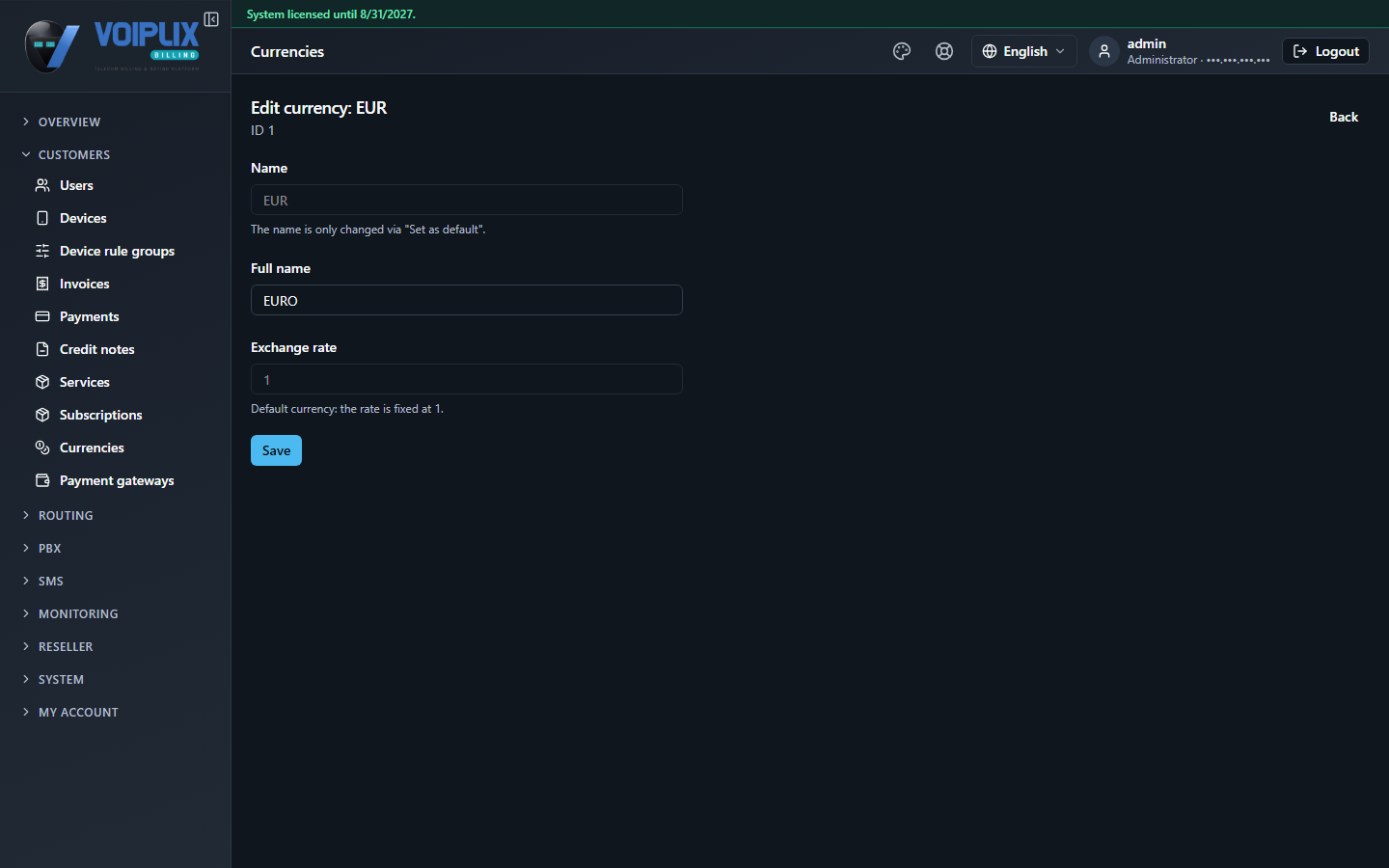The image size is (1389, 868).
Task: Click the Invoices sidebar icon
Action: [42, 284]
